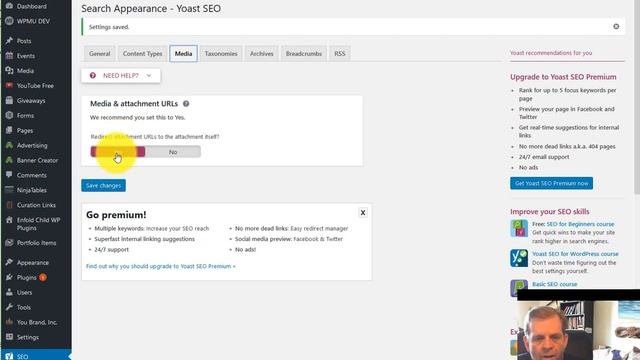
Task: Close the Go premium banner
Action: coord(362,212)
